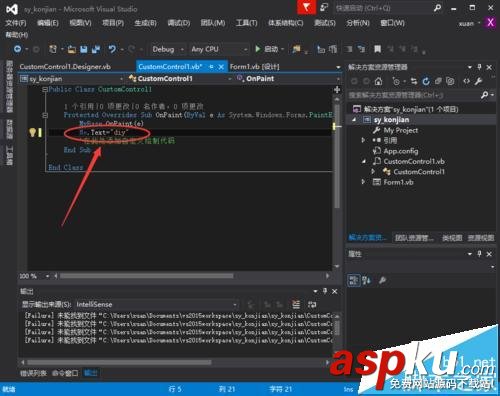Click the property pages wrench in Properties panel

coord(382,280)
